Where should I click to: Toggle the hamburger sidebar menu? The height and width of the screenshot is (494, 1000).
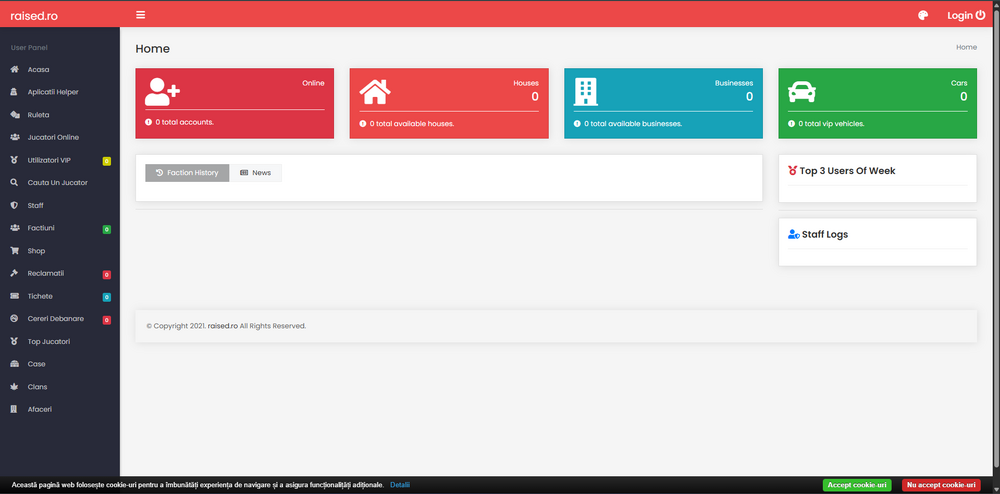click(140, 15)
